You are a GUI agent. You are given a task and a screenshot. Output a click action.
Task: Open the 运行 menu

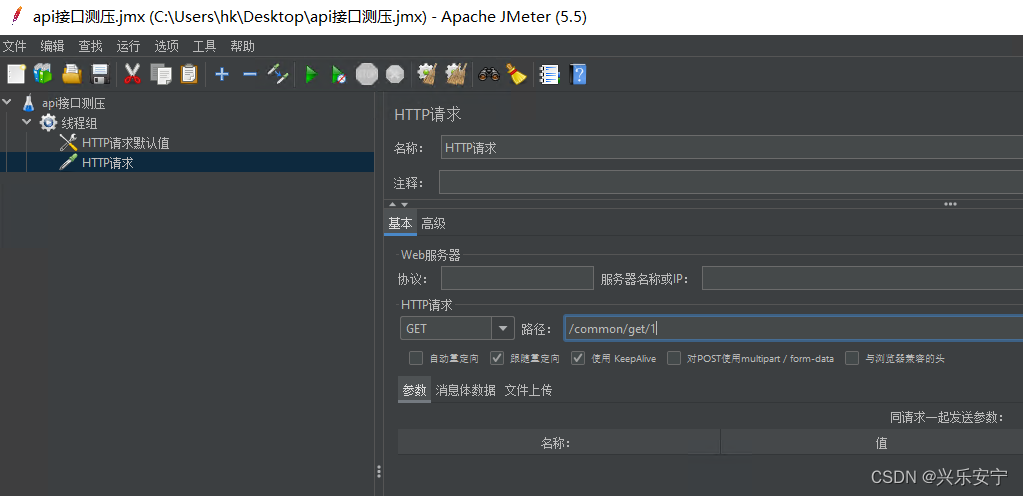coord(128,46)
